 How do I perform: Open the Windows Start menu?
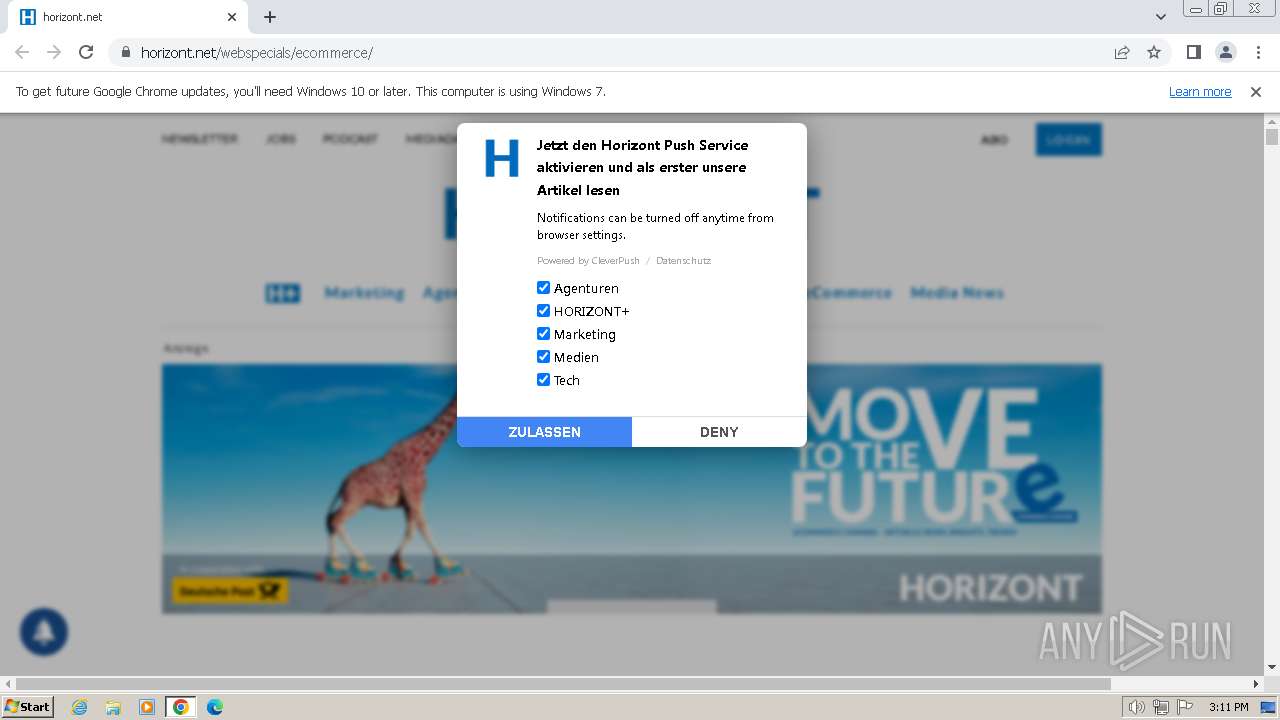27,707
